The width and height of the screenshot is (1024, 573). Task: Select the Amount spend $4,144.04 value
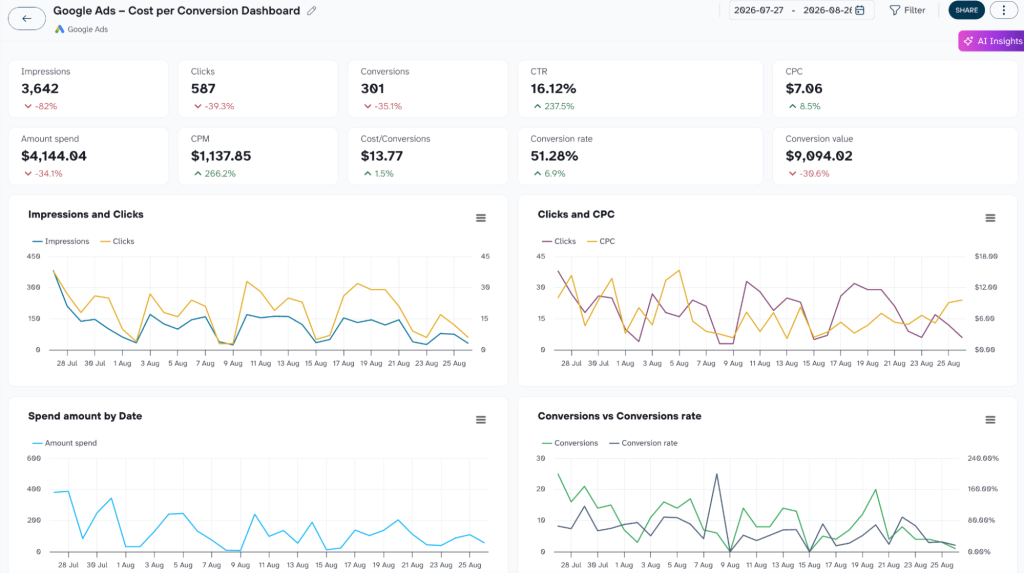coord(54,156)
